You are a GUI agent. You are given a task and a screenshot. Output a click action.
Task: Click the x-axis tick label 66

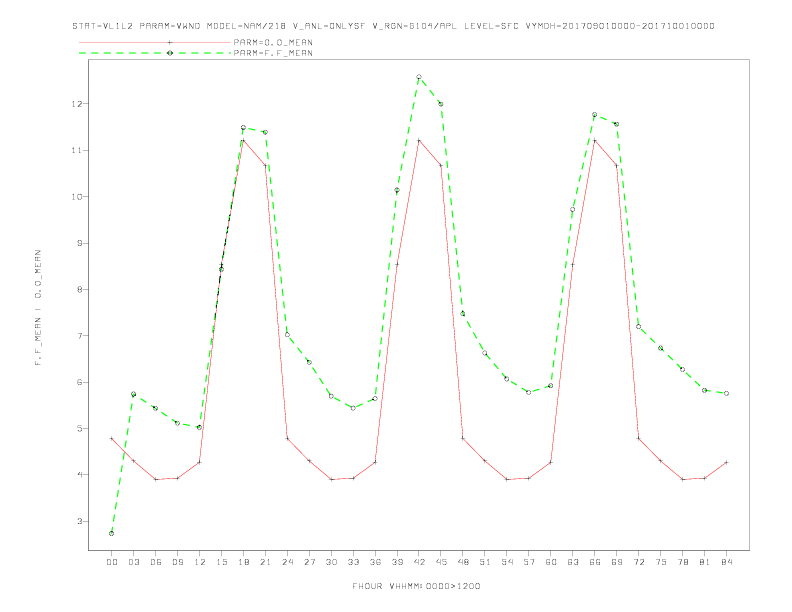595,562
